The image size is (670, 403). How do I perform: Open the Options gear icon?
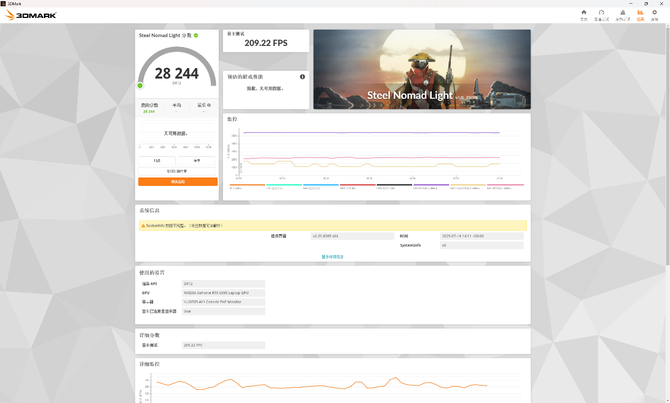tap(658, 16)
